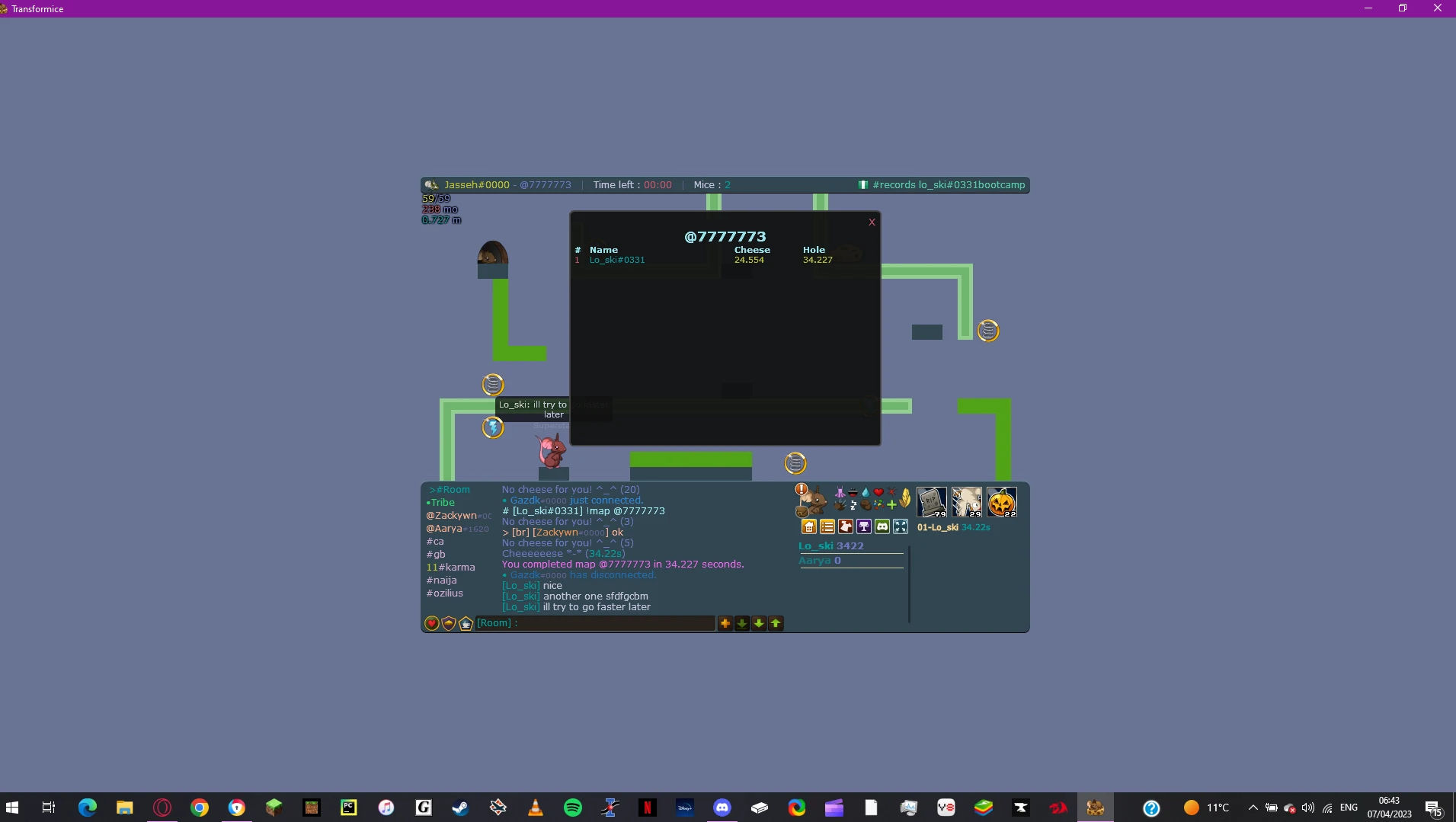
Task: Open the orange list menu icon
Action: (x=827, y=526)
